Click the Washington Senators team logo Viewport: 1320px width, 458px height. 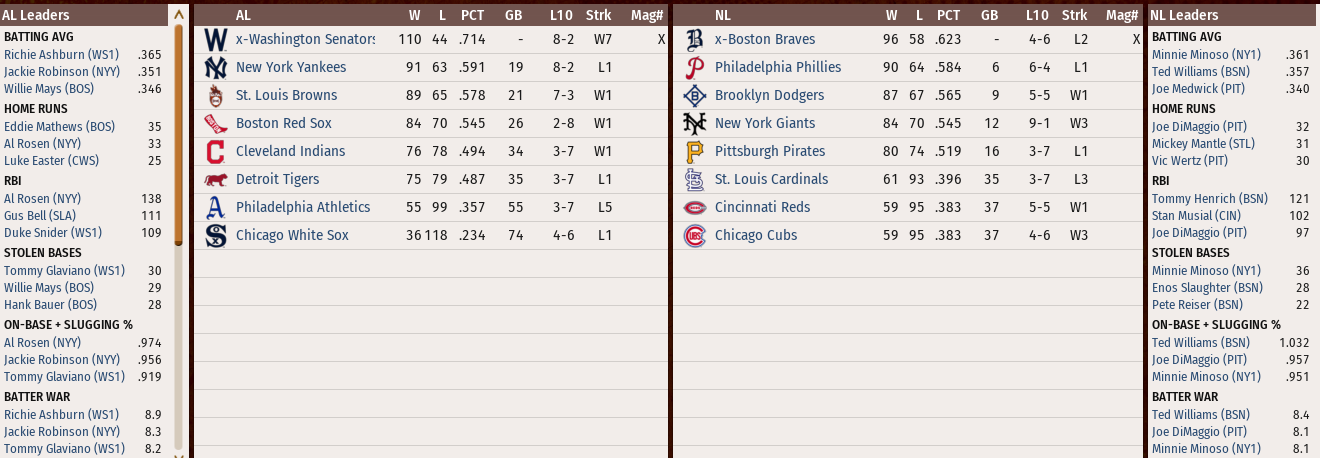point(215,40)
